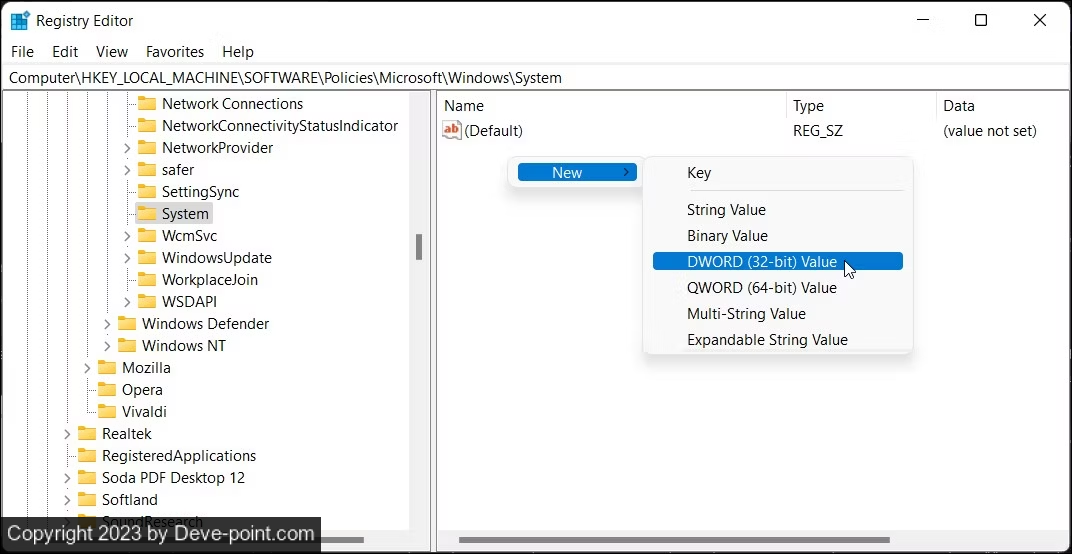Click the Type column header
The height and width of the screenshot is (554, 1072).
pos(861,106)
